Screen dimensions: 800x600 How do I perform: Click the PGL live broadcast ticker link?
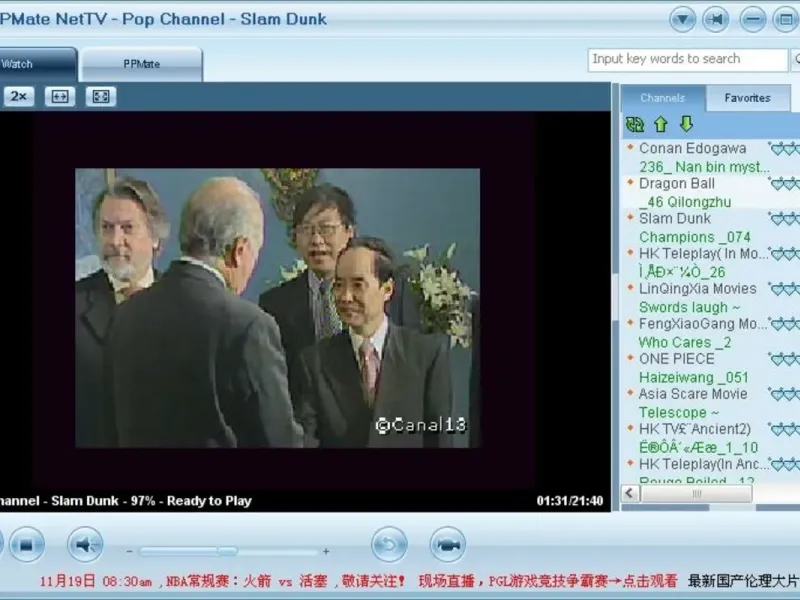click(548, 581)
